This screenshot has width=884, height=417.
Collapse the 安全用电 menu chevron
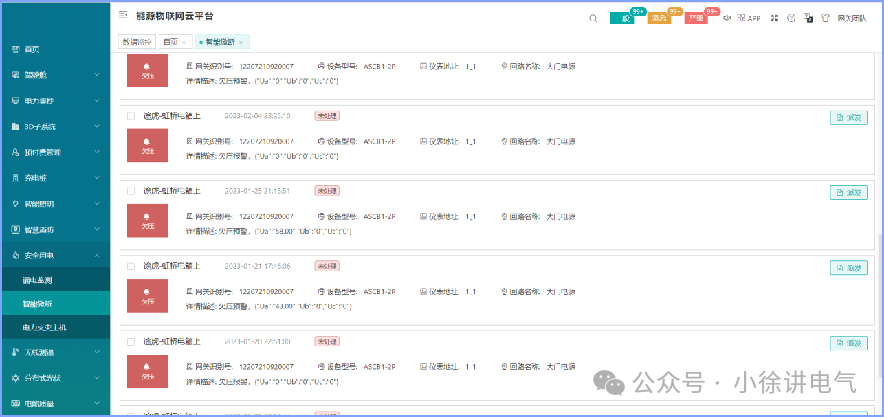[x=97, y=255]
